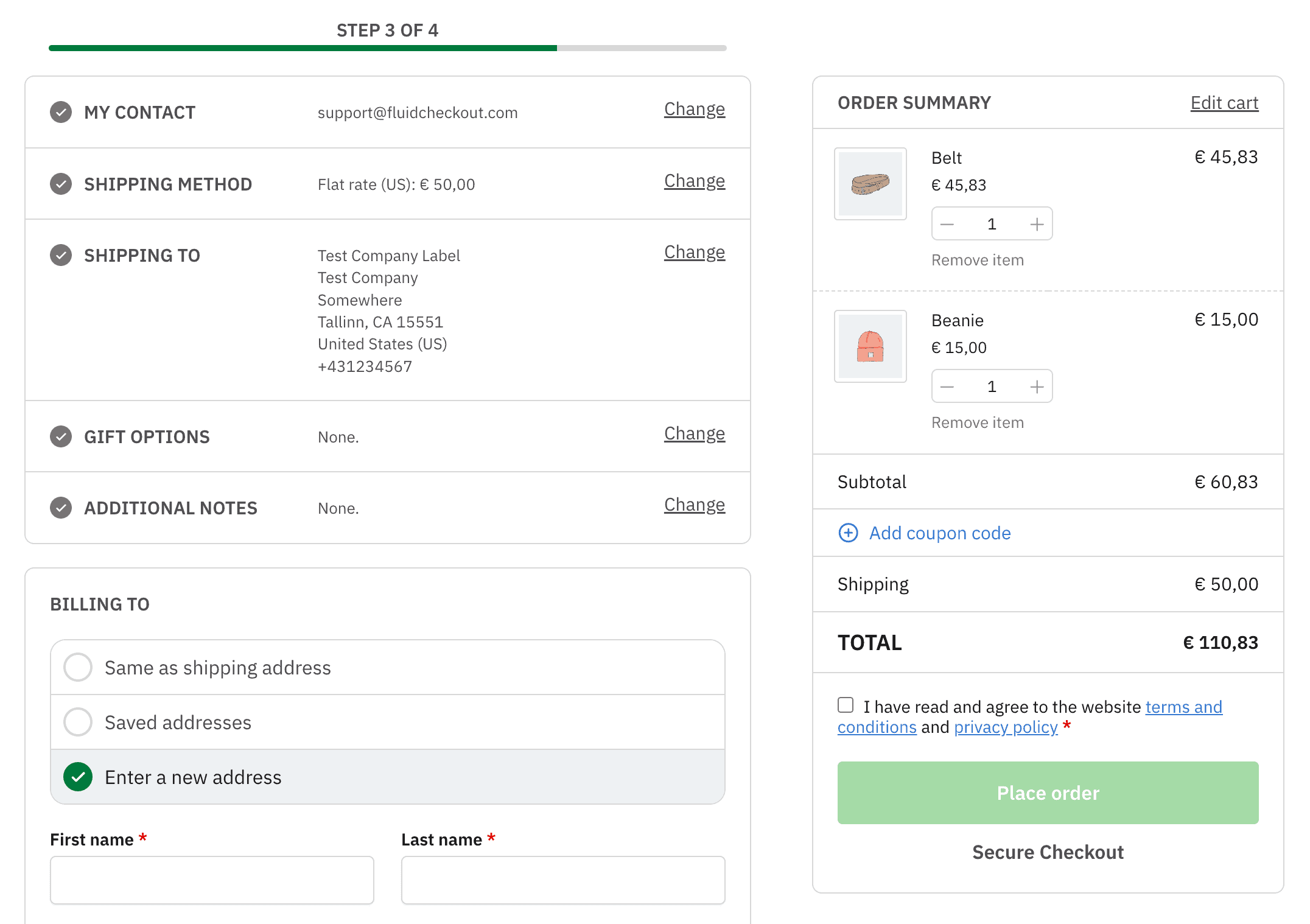Click the Belt product name
The image size is (1310, 924).
(x=947, y=158)
